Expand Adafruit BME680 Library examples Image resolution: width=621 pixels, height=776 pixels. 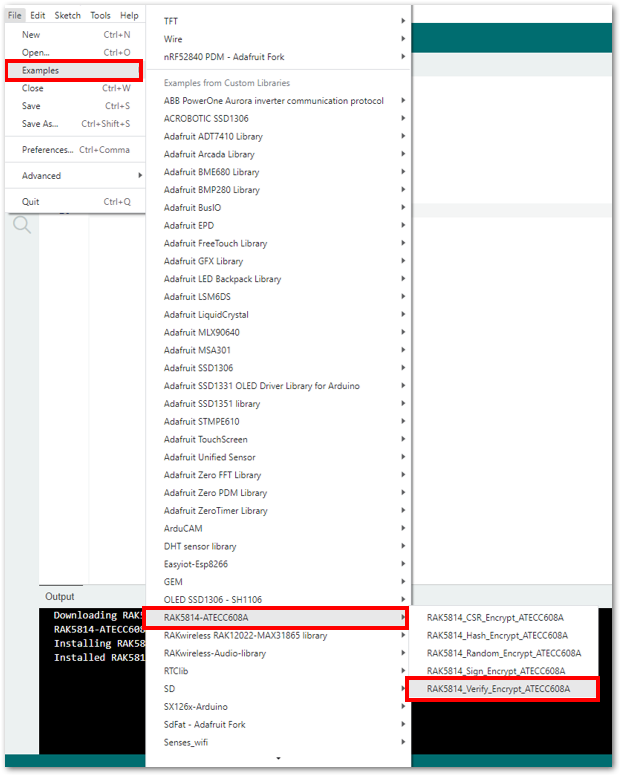tap(279, 172)
